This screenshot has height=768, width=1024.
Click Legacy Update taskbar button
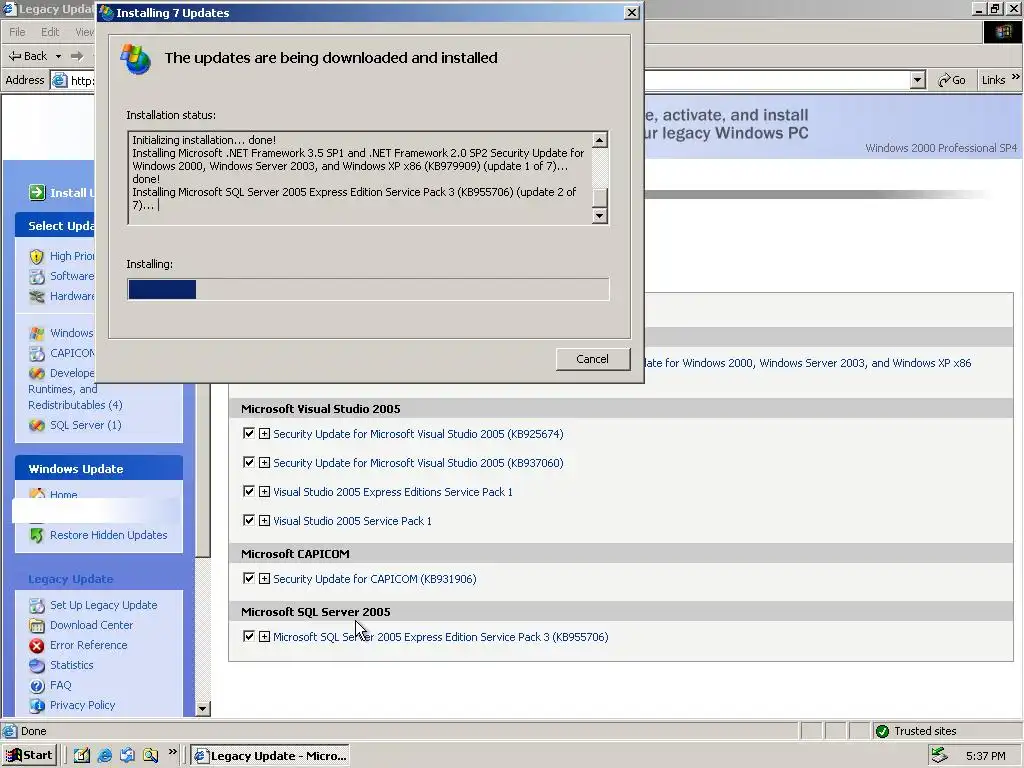[x=270, y=756]
